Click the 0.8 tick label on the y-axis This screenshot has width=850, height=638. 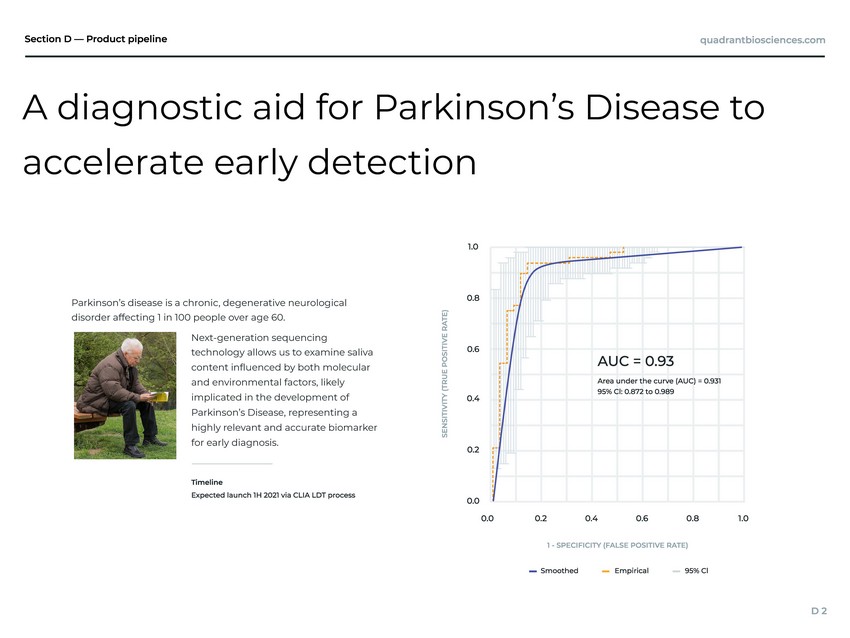(x=474, y=297)
